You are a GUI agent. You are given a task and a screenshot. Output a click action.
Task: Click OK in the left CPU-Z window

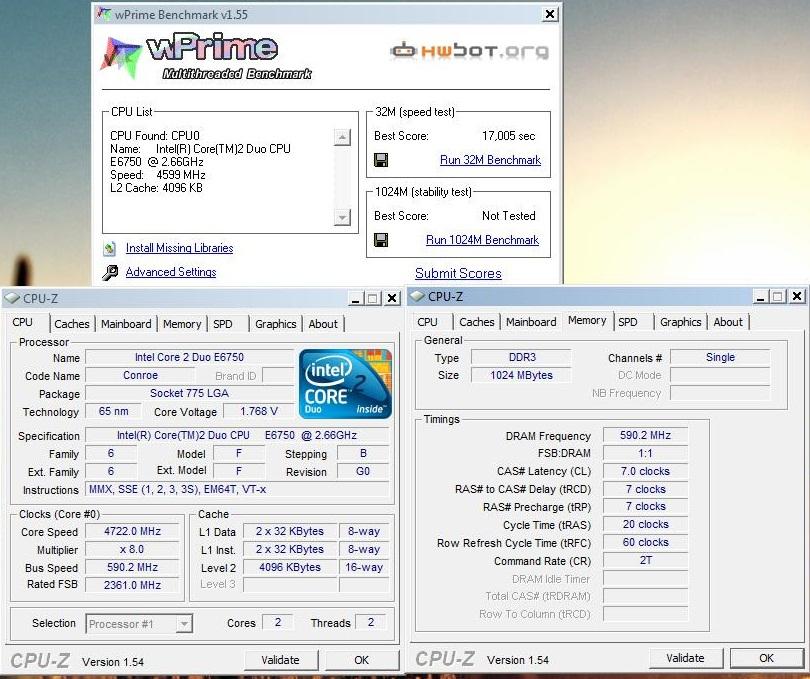point(362,660)
